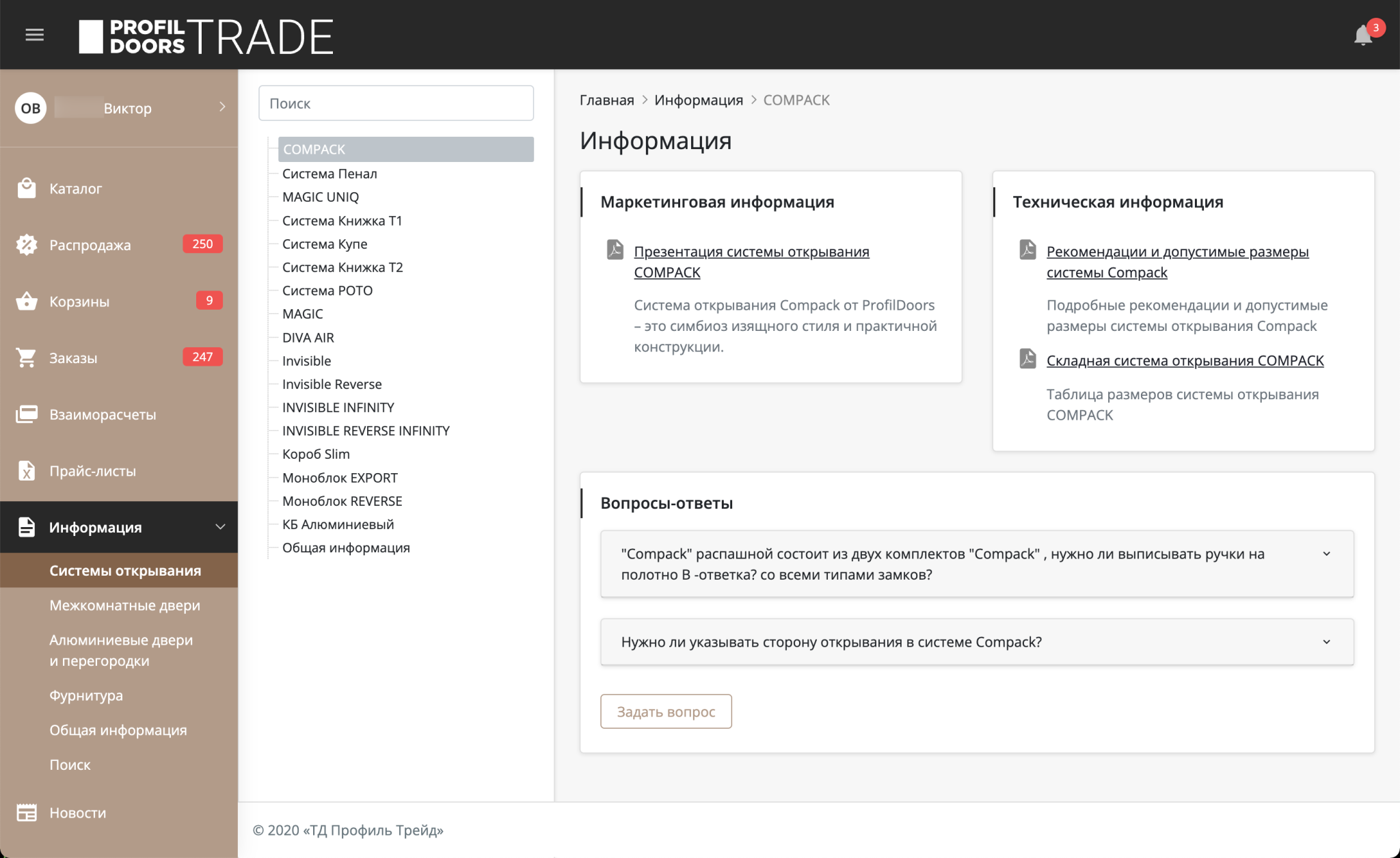Select INVISIBLE REVERSE INFINITY tree item
This screenshot has width=1400, height=858.
click(x=366, y=431)
